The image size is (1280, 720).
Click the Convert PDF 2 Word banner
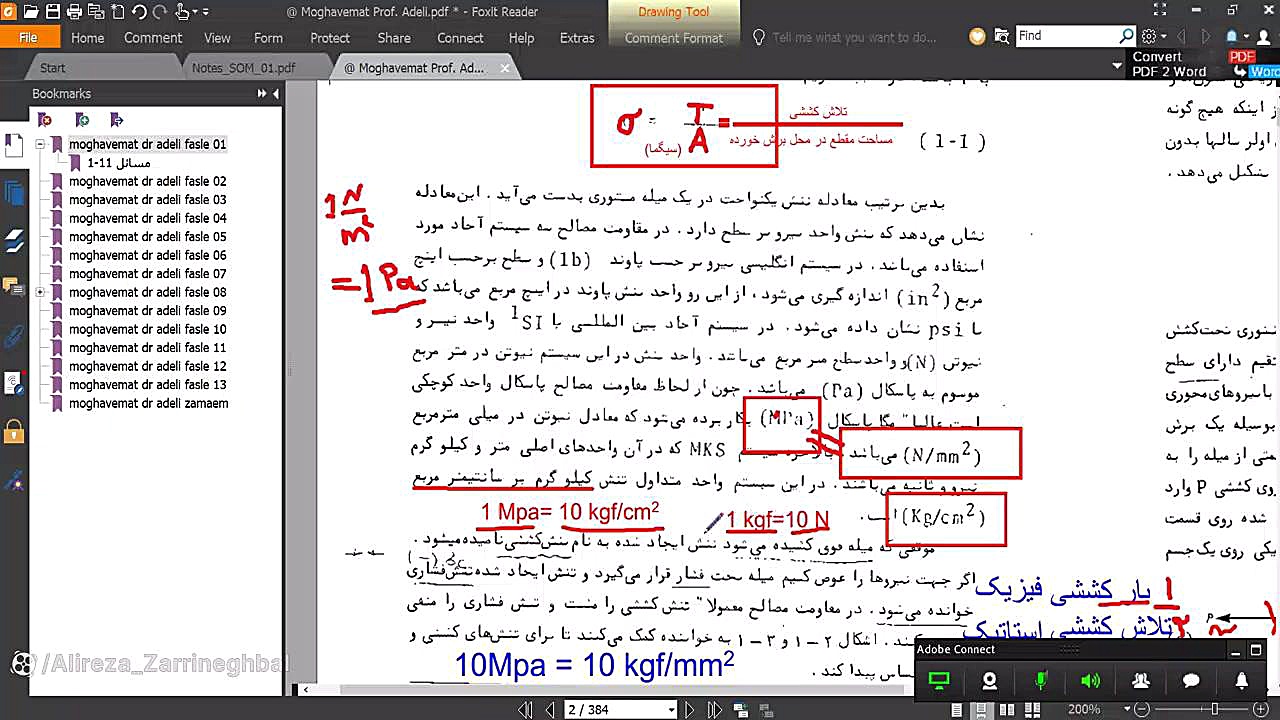(x=1205, y=64)
